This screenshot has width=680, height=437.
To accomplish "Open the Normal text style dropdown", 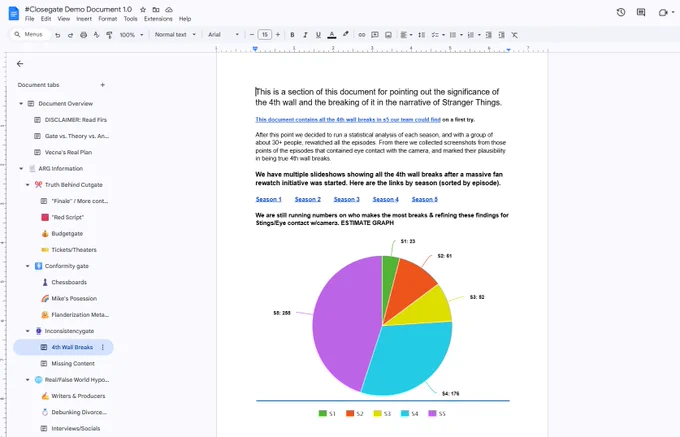I will tap(175, 35).
